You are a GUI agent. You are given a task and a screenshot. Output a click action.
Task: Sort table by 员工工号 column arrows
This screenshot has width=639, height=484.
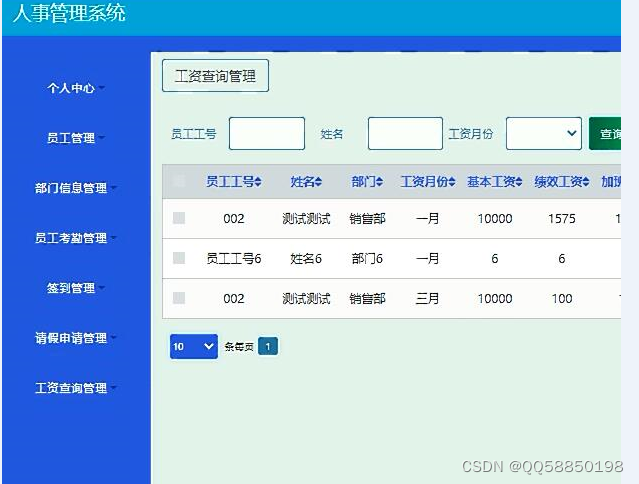pyautogui.click(x=258, y=182)
